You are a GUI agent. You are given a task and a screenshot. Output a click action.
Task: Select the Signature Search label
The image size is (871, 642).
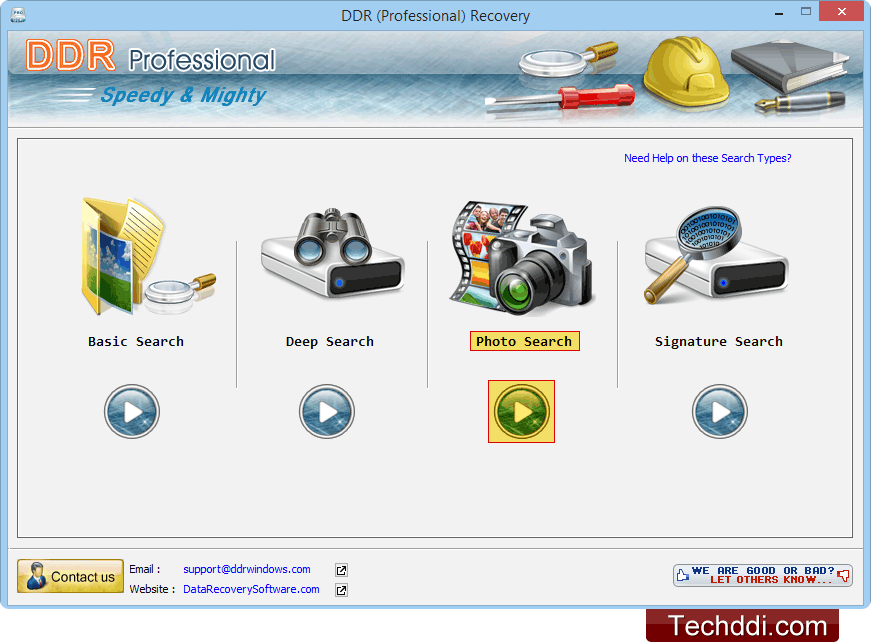click(x=718, y=342)
